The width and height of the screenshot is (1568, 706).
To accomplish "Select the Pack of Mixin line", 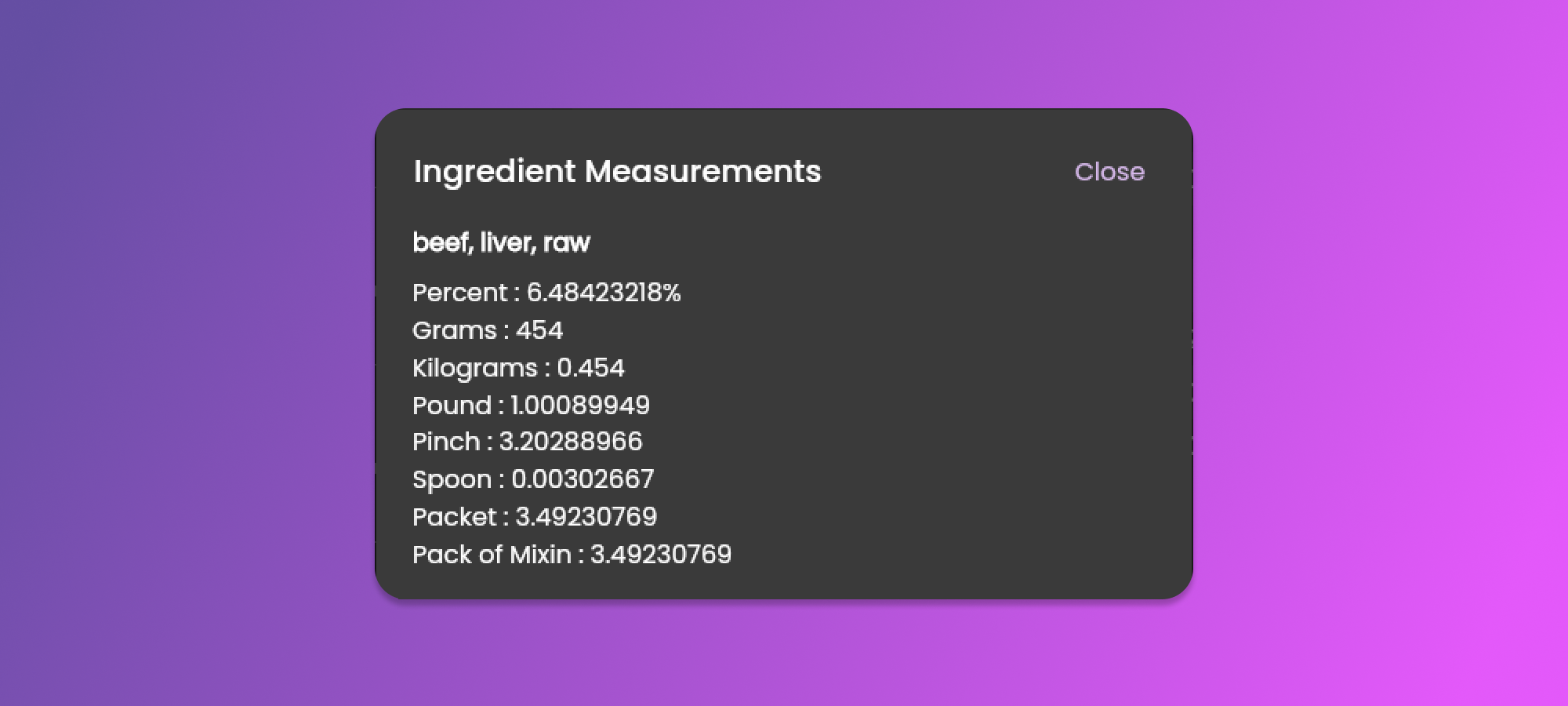I will pos(572,555).
